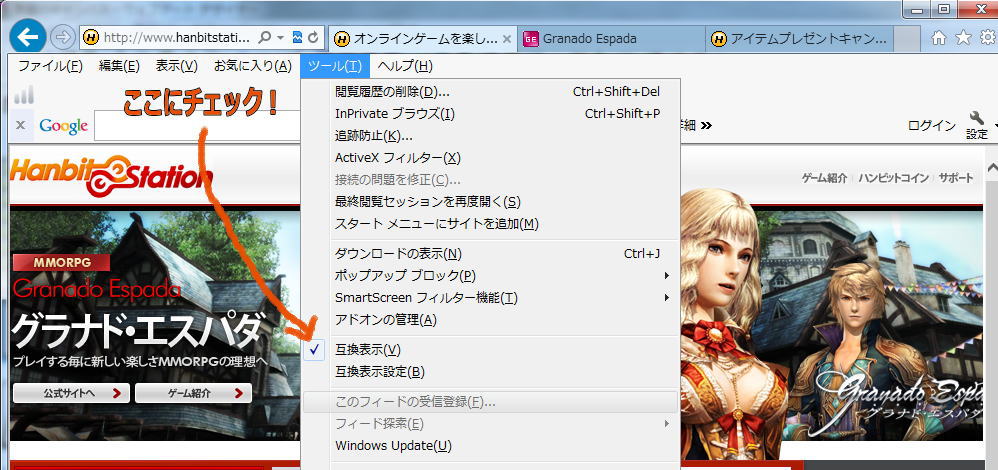Switch to the アイテムプレゼントキャン... tab
The image size is (998, 470).
tap(801, 39)
